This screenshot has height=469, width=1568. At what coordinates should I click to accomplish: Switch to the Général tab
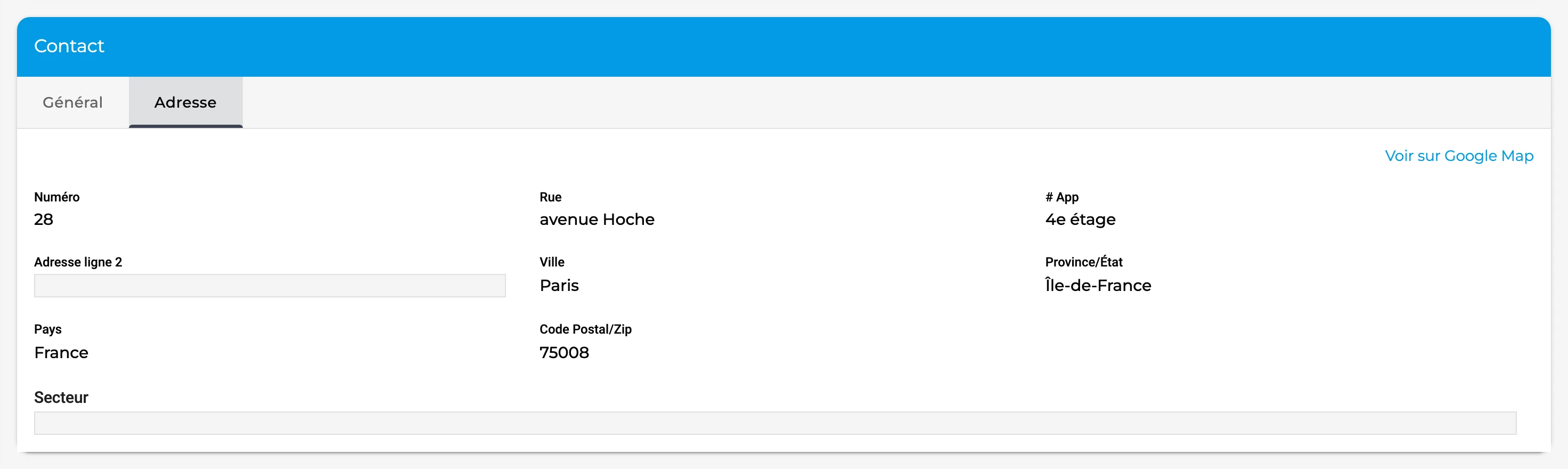coord(72,102)
